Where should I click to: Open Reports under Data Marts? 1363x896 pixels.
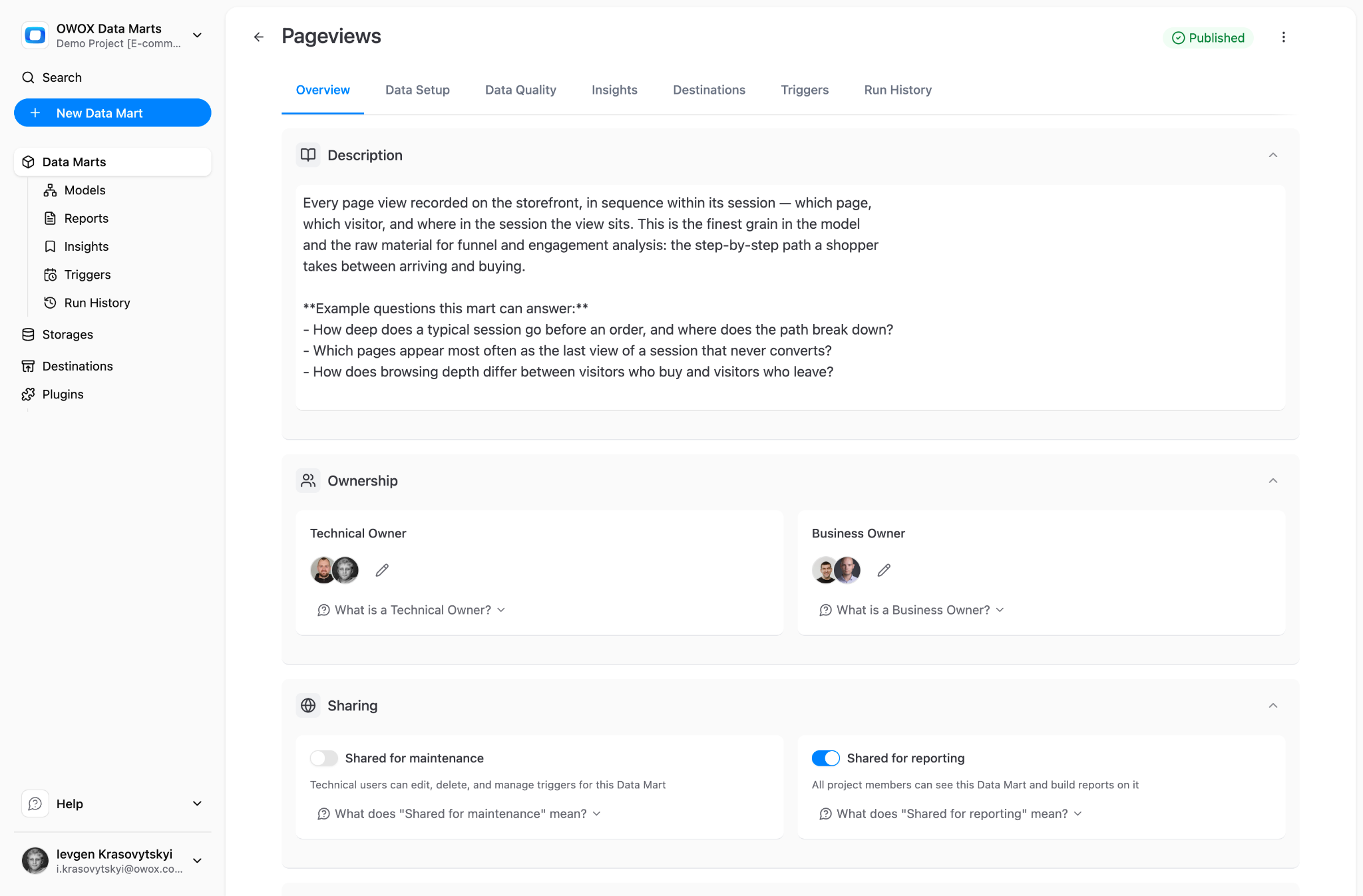[87, 218]
